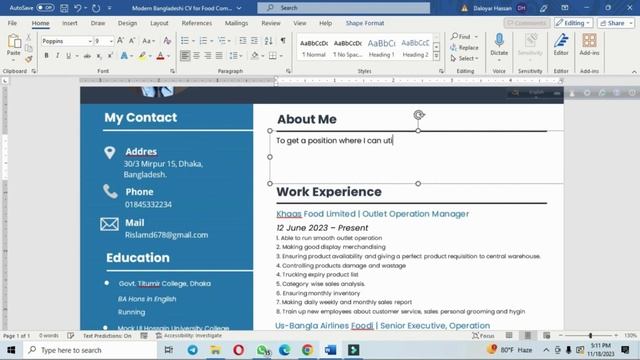
Task: Click the Dictate microphone icon
Action: click(x=499, y=40)
